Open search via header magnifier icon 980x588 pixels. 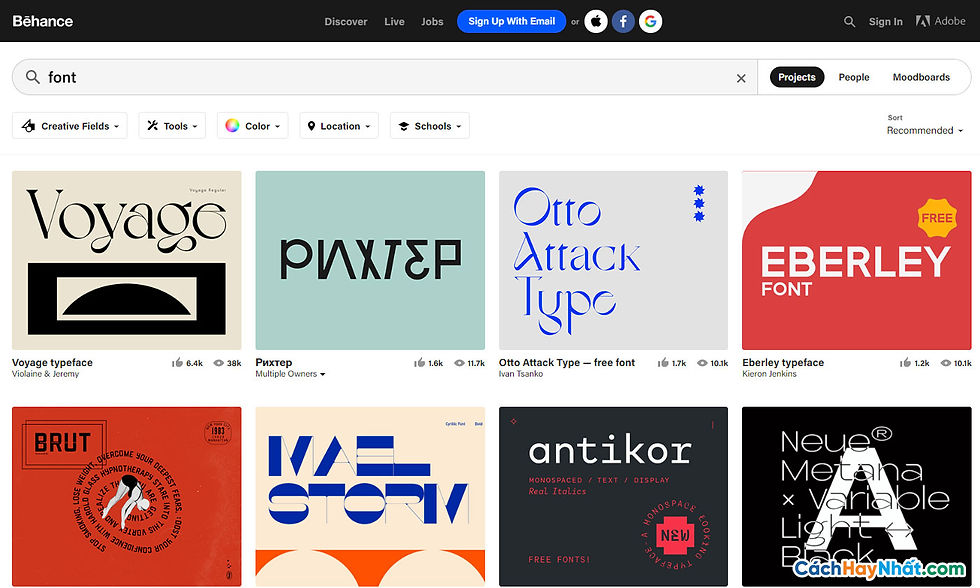[x=849, y=21]
